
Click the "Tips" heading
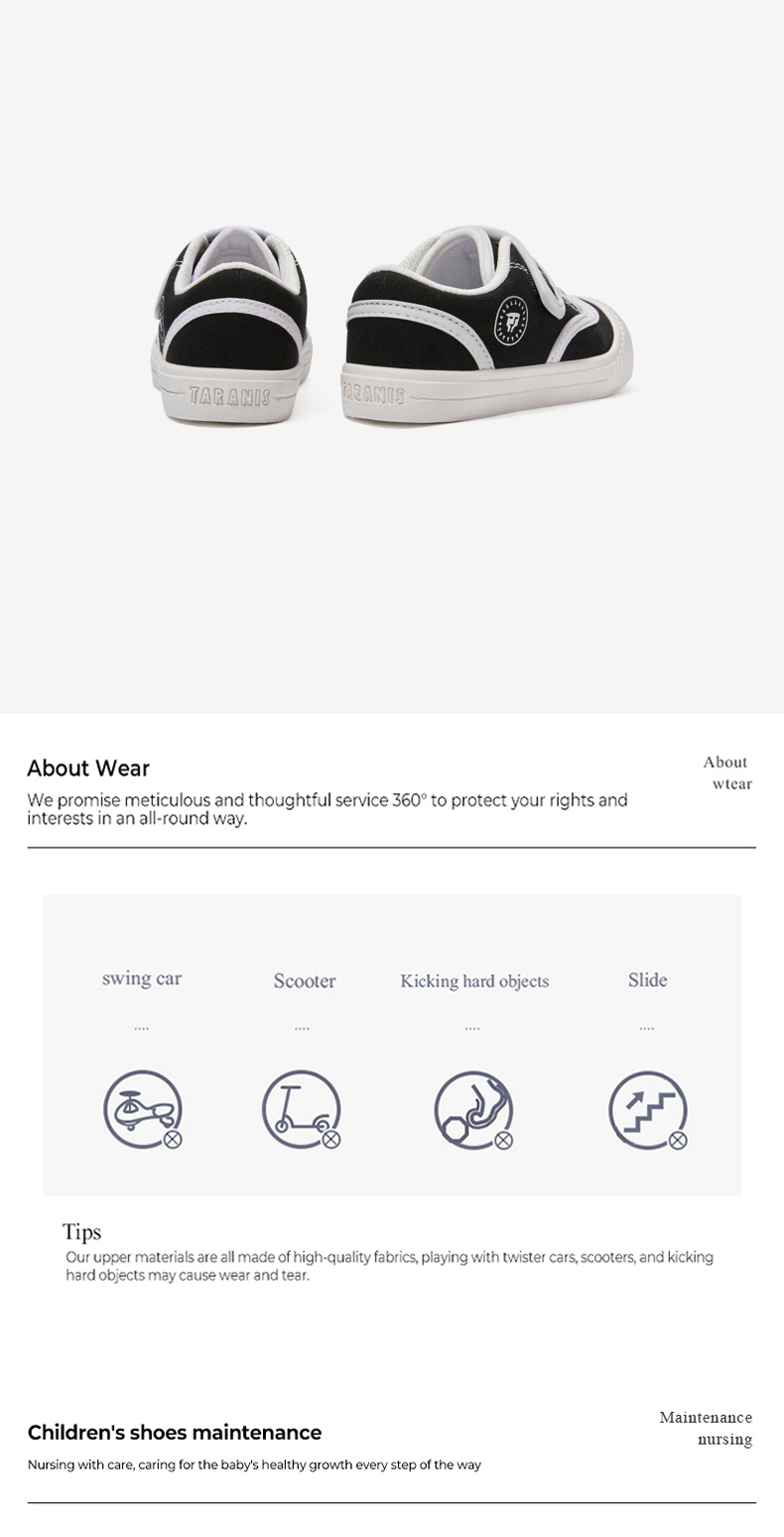[82, 1232]
